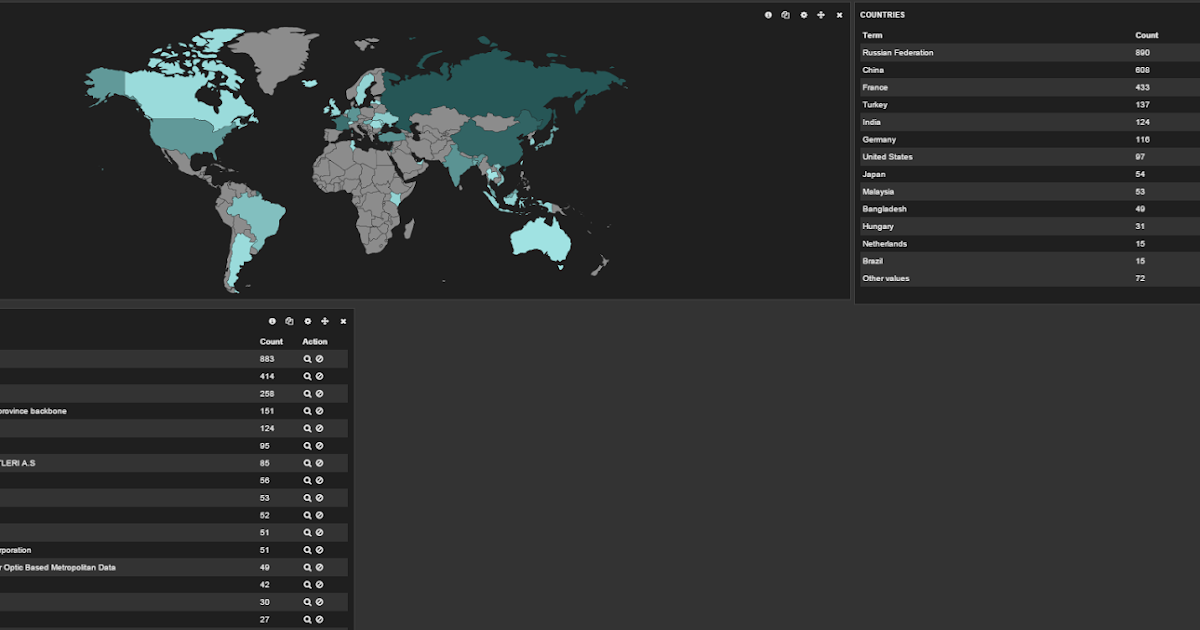The width and height of the screenshot is (1200, 630).
Task: Open the table panel configuration gear
Action: click(x=307, y=321)
